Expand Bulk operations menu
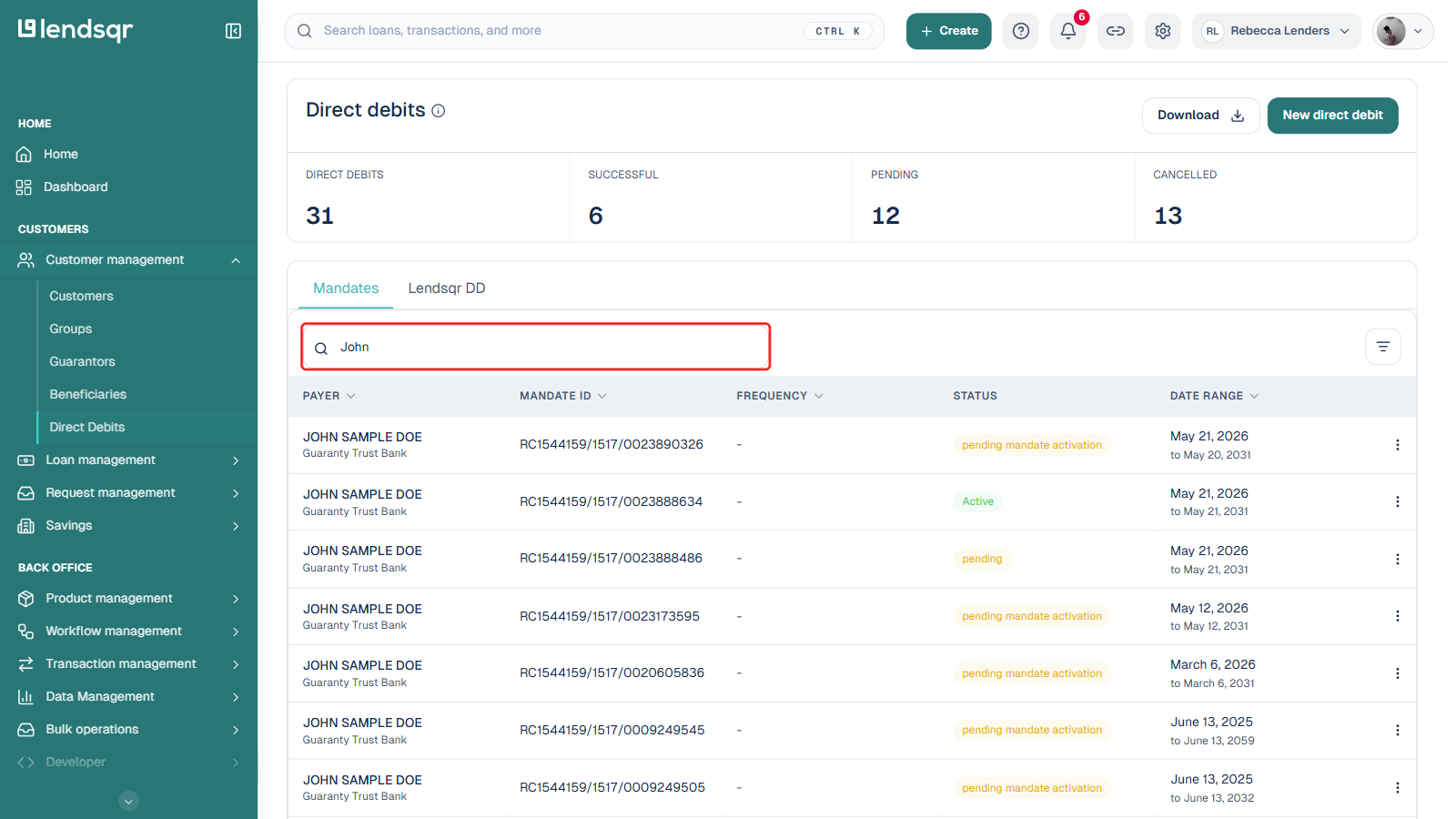 pos(128,730)
